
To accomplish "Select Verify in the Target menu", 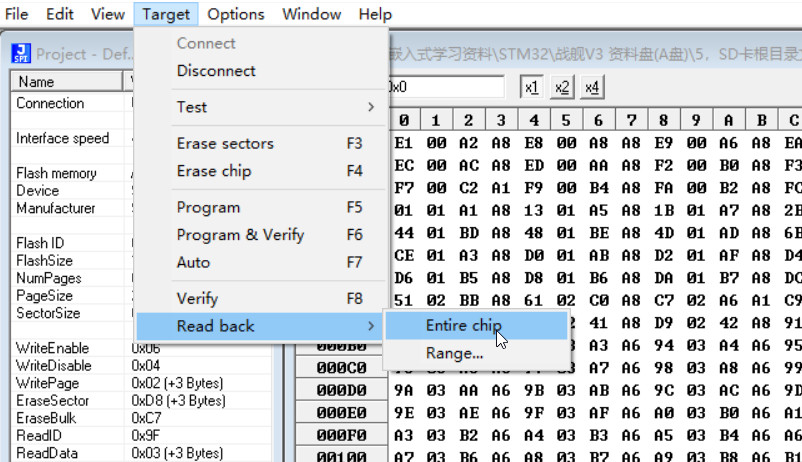I will pos(197,298).
